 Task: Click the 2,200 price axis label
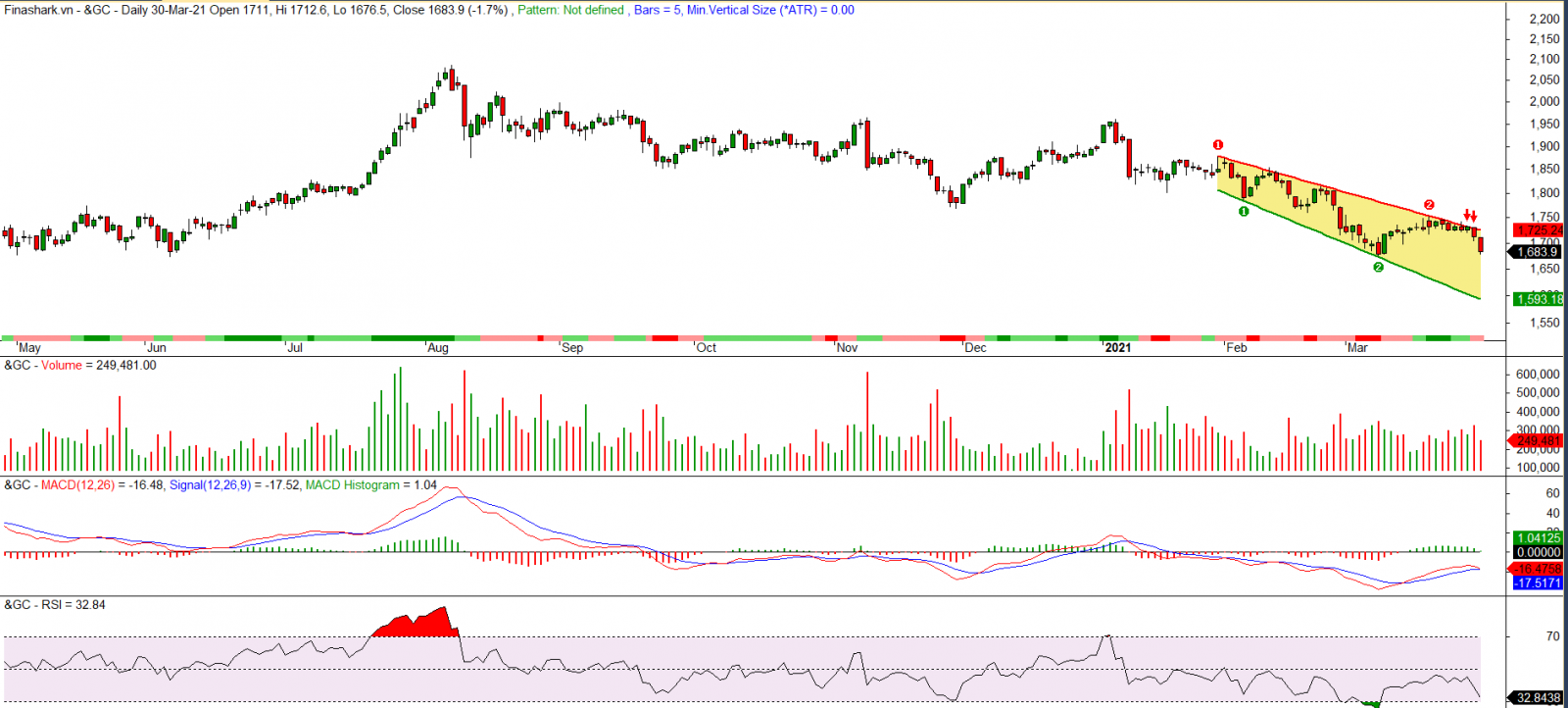click(x=1544, y=19)
